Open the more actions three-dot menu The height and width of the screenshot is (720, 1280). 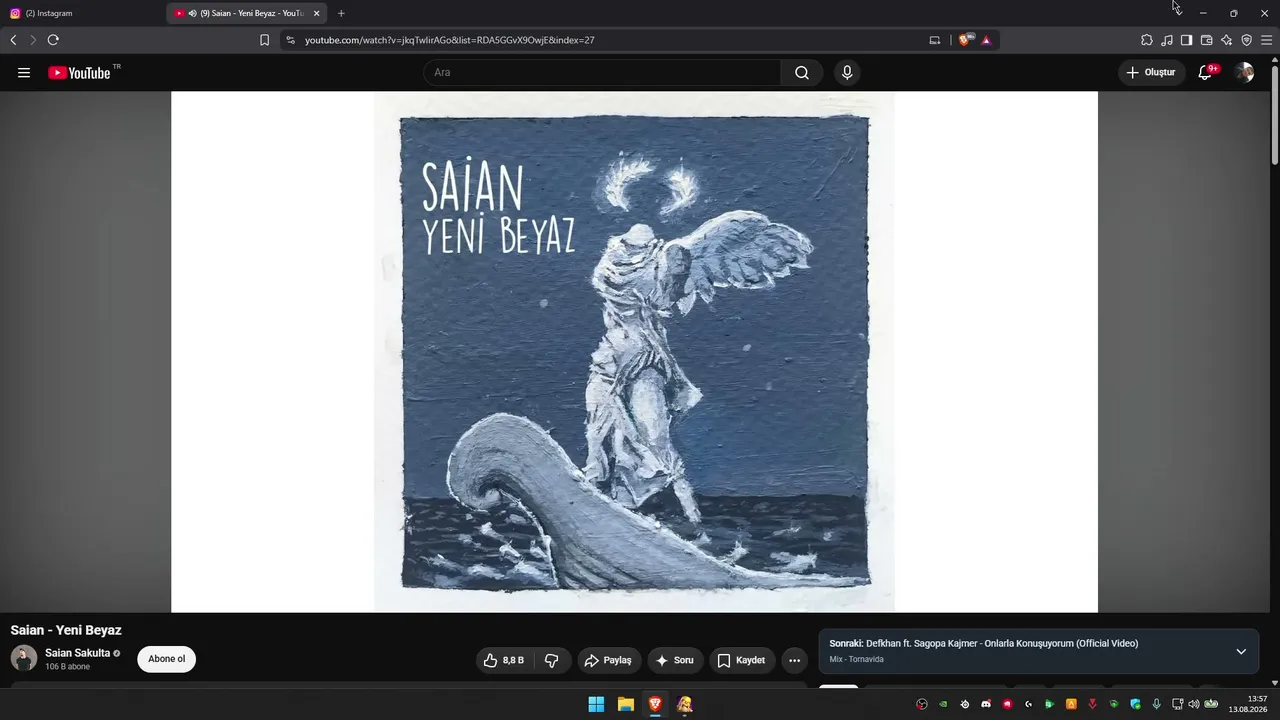point(794,660)
